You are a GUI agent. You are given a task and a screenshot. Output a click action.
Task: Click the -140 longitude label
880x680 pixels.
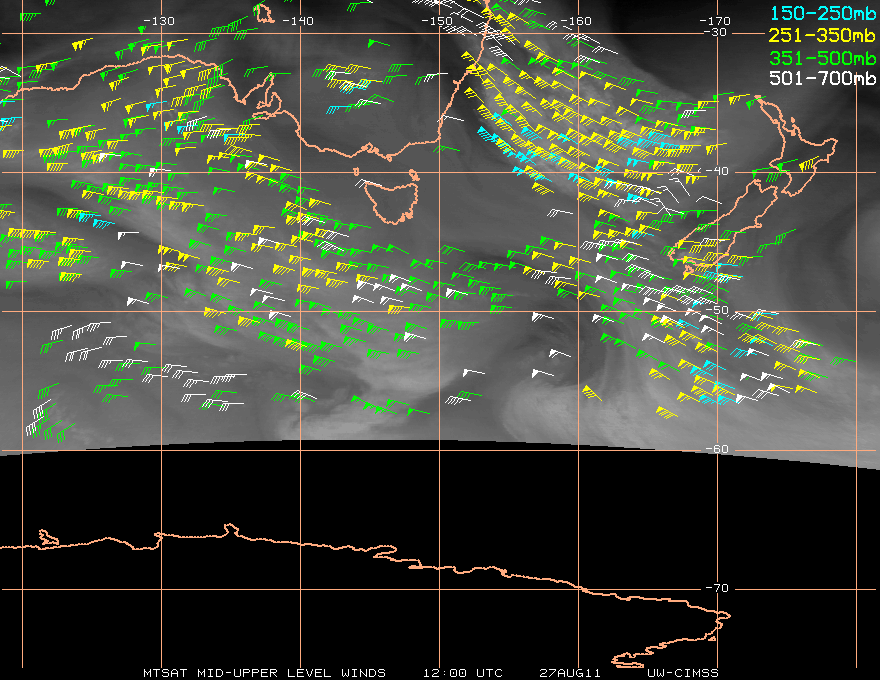(297, 21)
